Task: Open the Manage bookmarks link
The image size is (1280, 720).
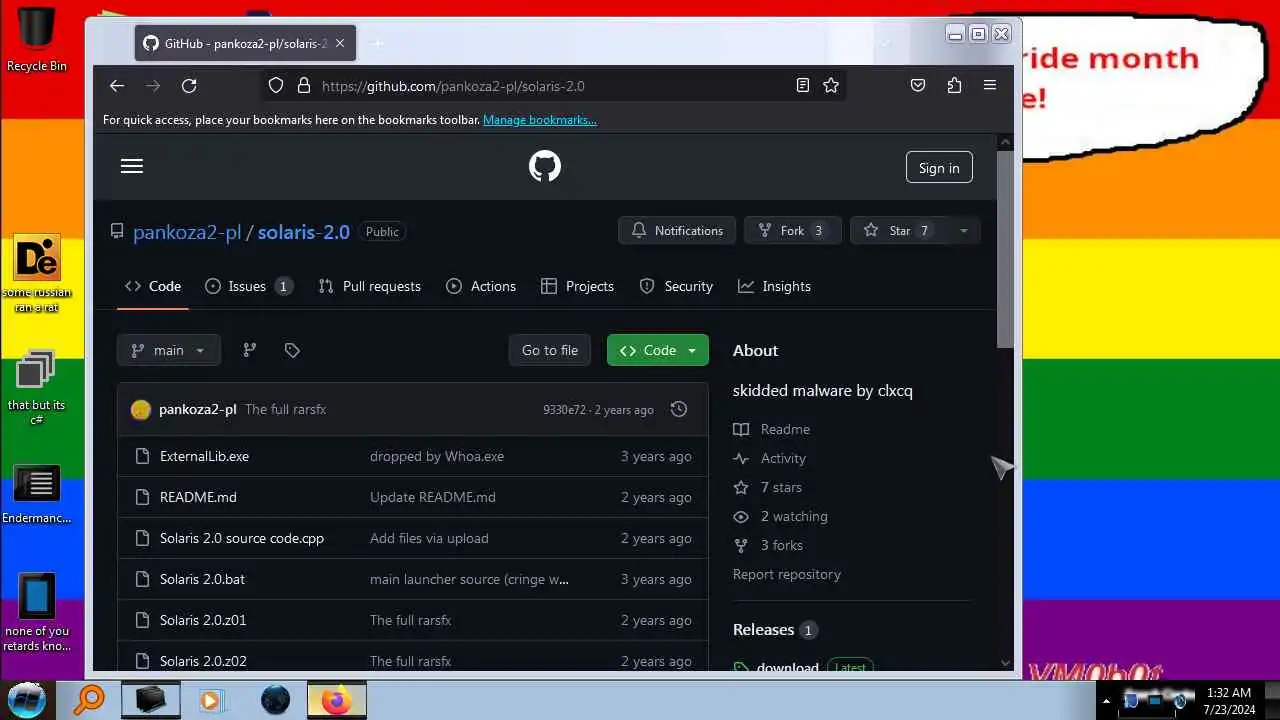Action: pyautogui.click(x=540, y=120)
